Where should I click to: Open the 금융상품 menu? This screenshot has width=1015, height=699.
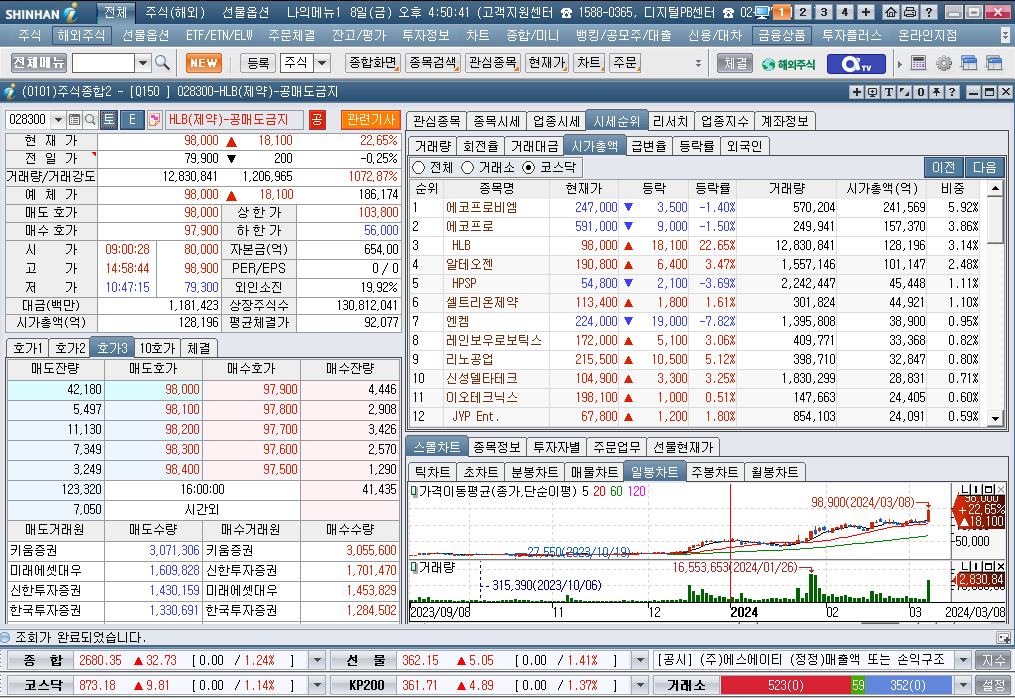pyautogui.click(x=782, y=36)
